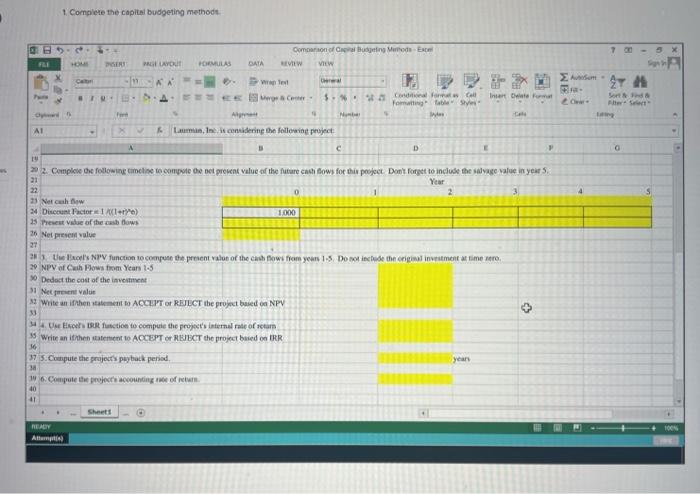The image size is (700, 494).
Task: Add a new sheet with plus button
Action: click(141, 413)
